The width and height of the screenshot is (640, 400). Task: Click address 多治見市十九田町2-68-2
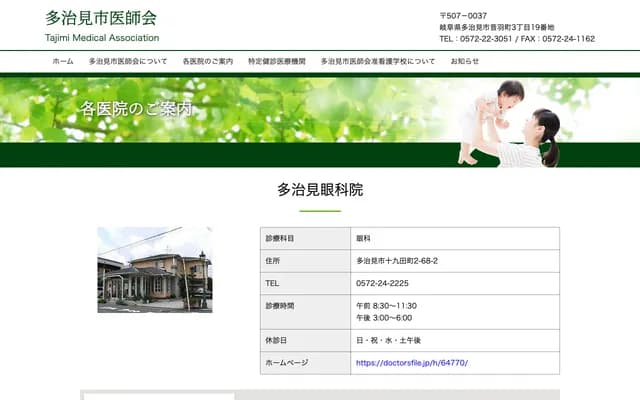tap(397, 261)
